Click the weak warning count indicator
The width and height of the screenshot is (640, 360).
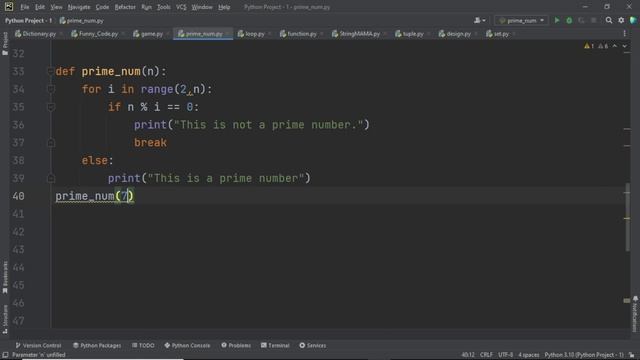[x=603, y=46]
